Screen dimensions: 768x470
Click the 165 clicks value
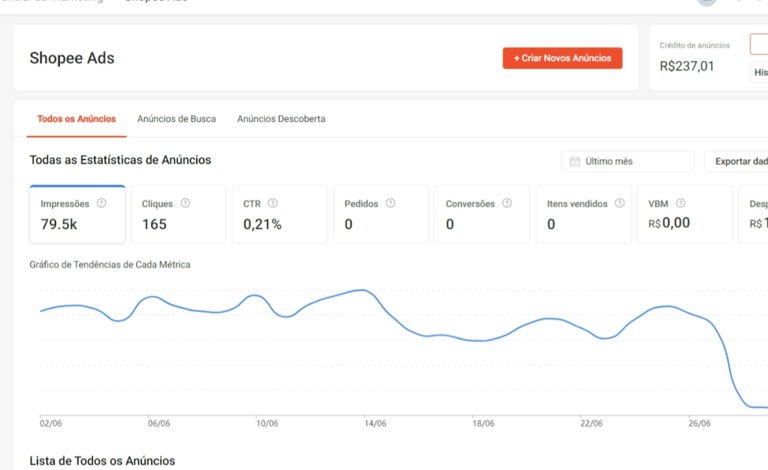154,224
